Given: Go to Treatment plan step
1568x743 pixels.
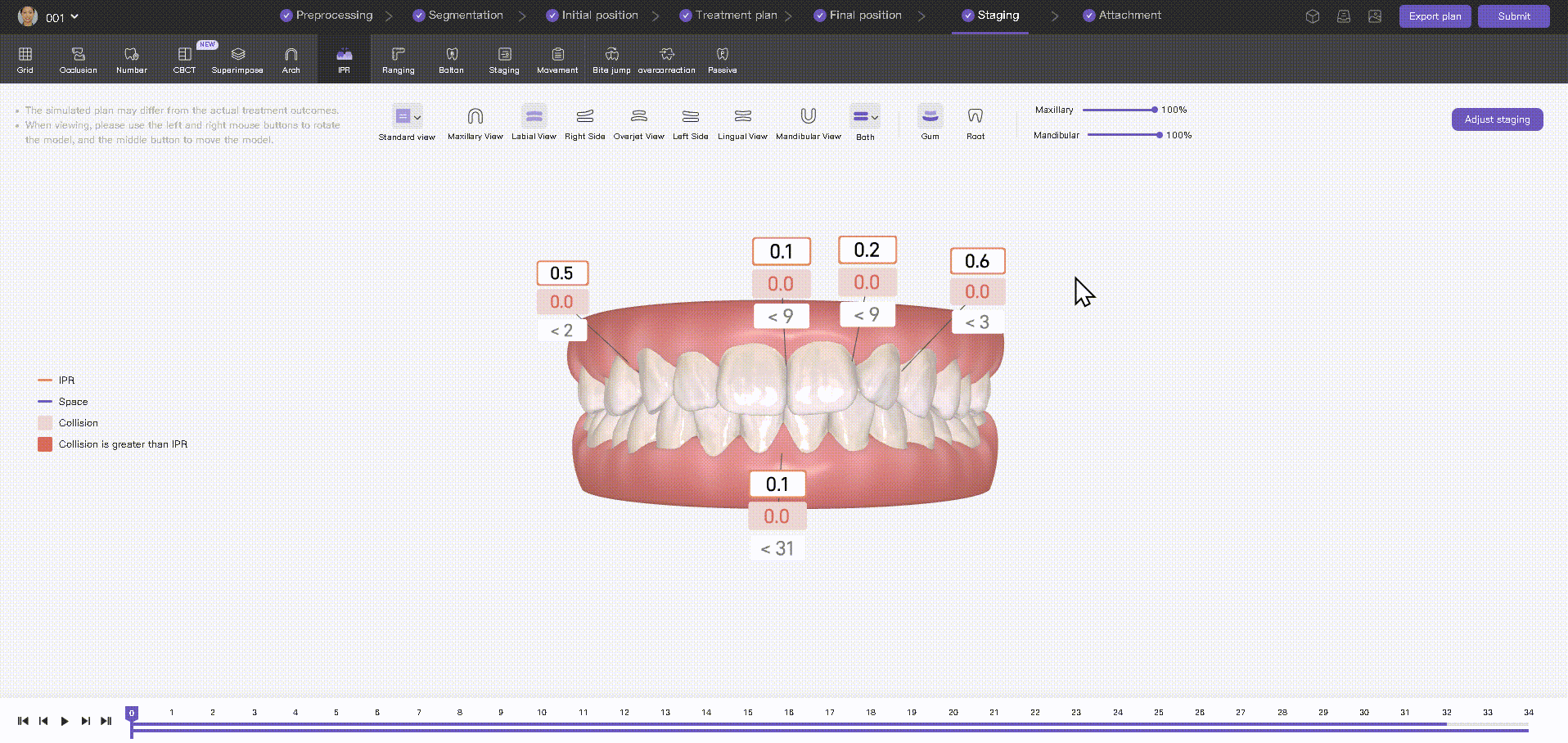Looking at the screenshot, I should click(728, 16).
